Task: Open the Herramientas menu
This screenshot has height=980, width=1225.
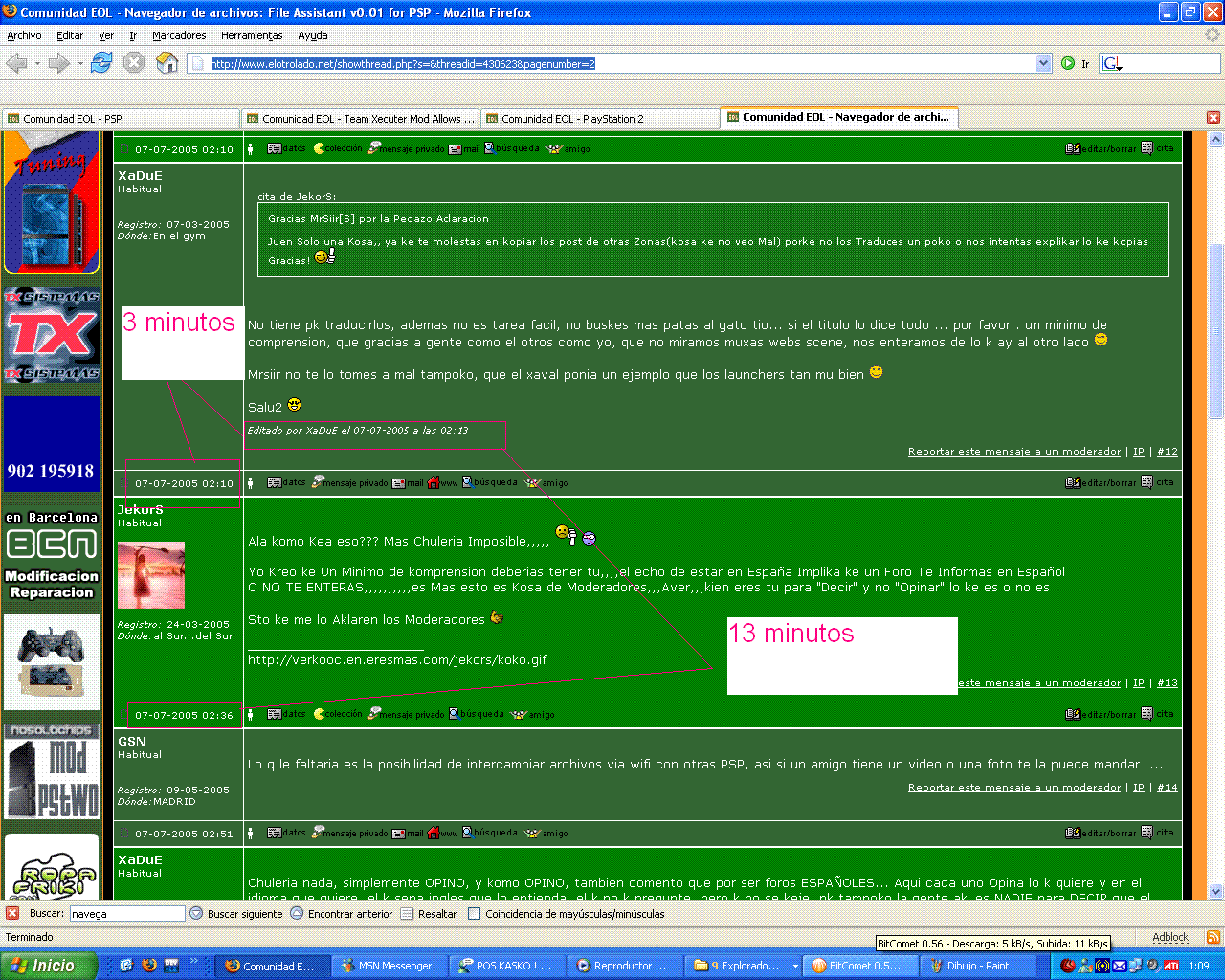Action: click(252, 35)
